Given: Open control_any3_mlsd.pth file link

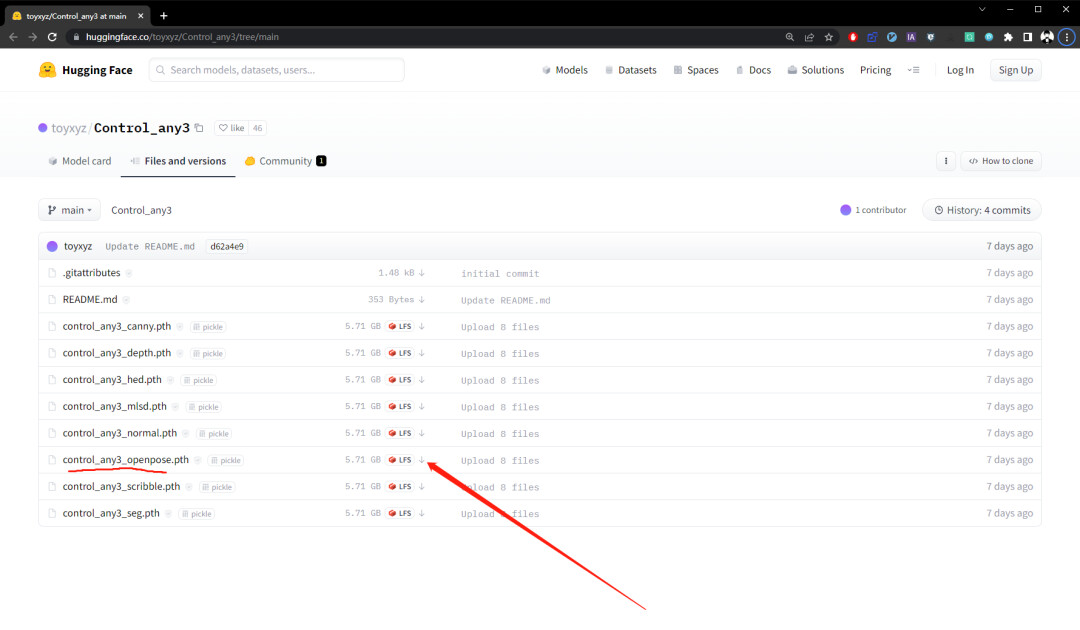Looking at the screenshot, I should 114,406.
